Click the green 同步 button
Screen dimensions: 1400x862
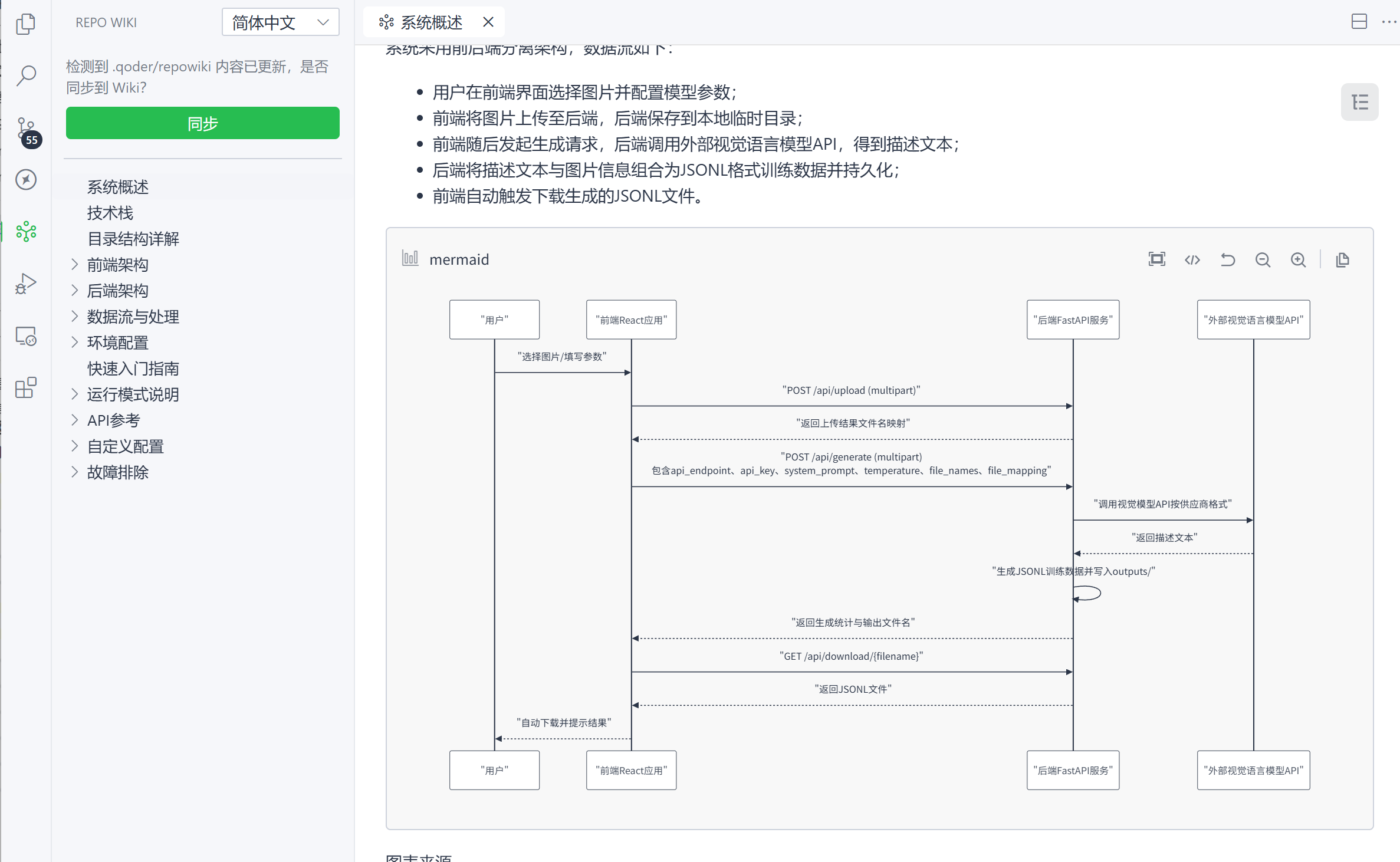pyautogui.click(x=202, y=123)
